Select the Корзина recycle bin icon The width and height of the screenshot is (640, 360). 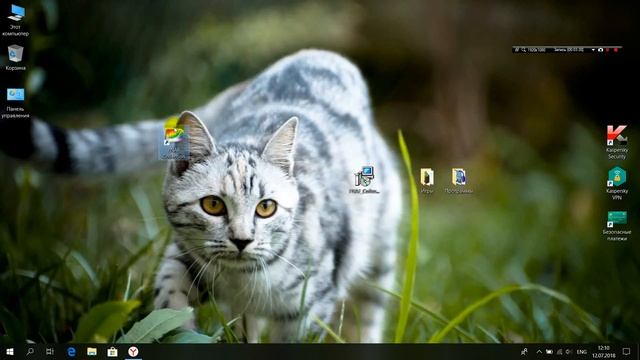(x=16, y=57)
